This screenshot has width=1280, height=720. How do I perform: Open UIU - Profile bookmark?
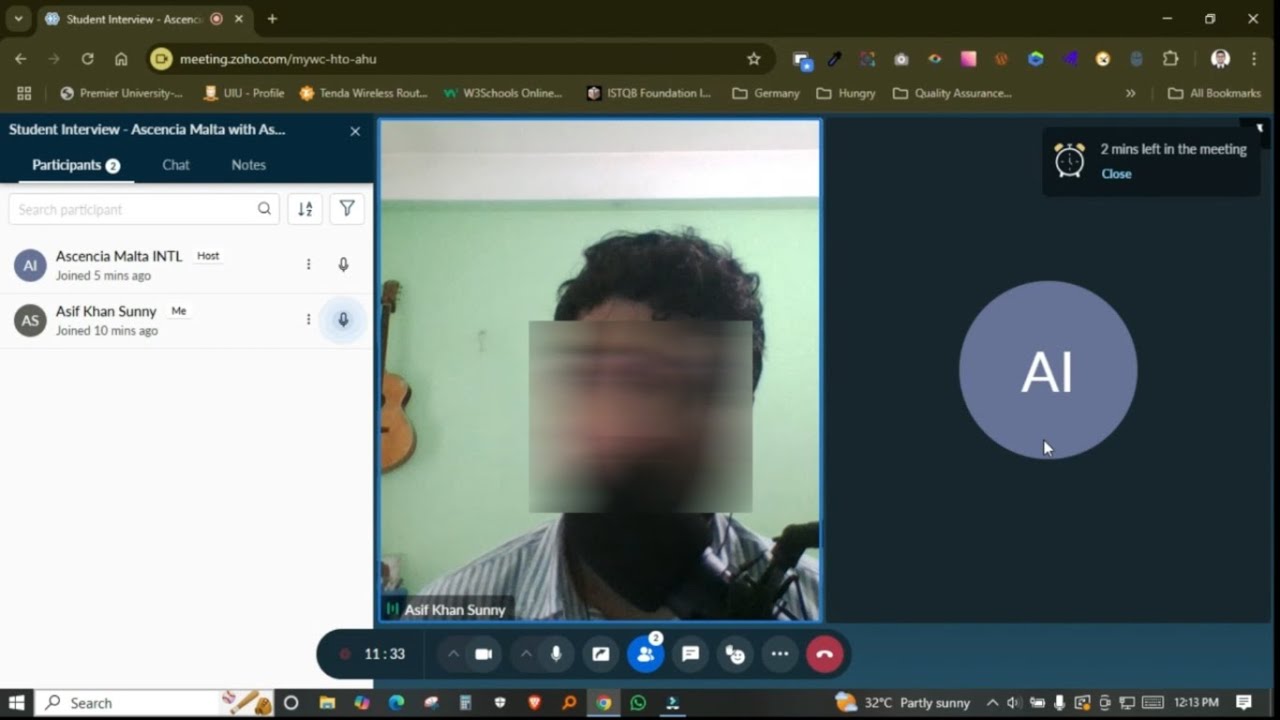pos(244,93)
